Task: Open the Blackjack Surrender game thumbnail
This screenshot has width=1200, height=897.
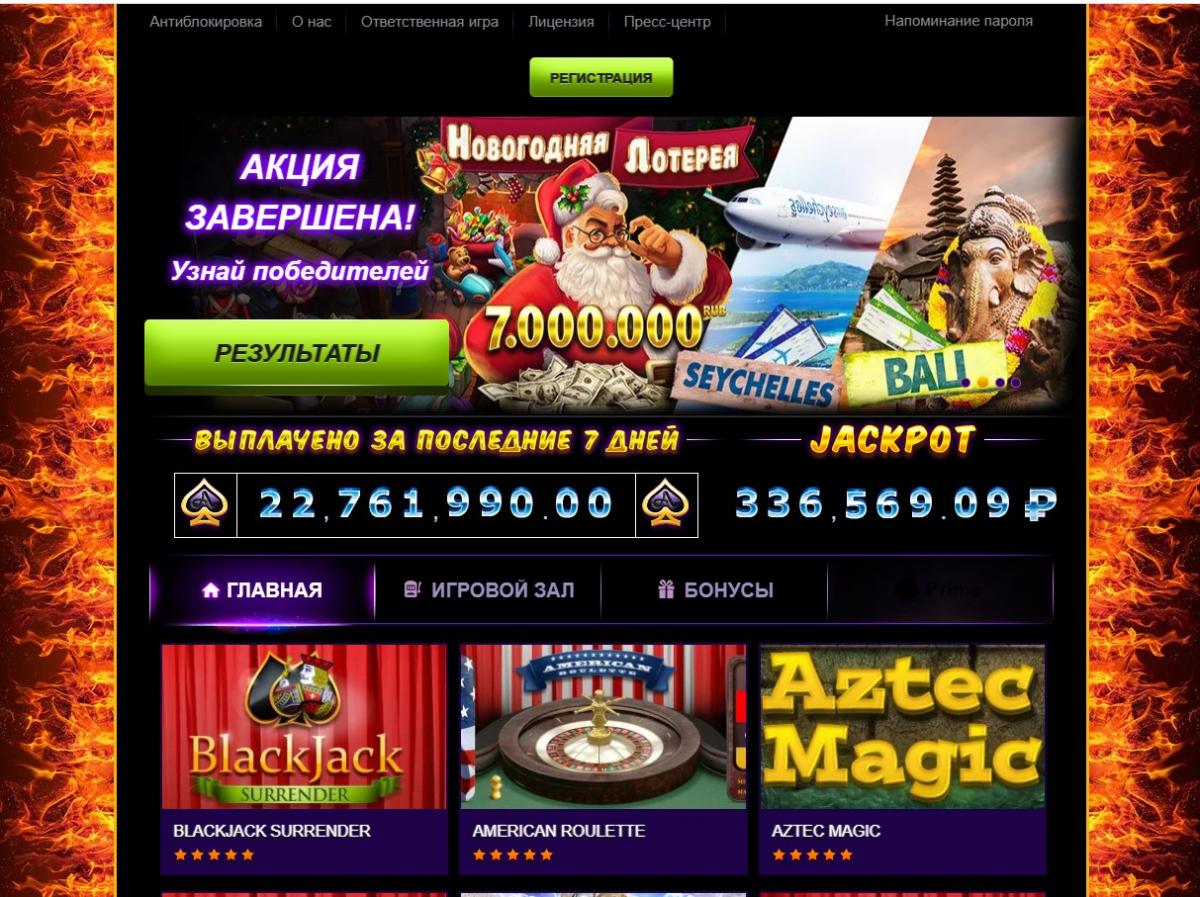Action: click(304, 727)
